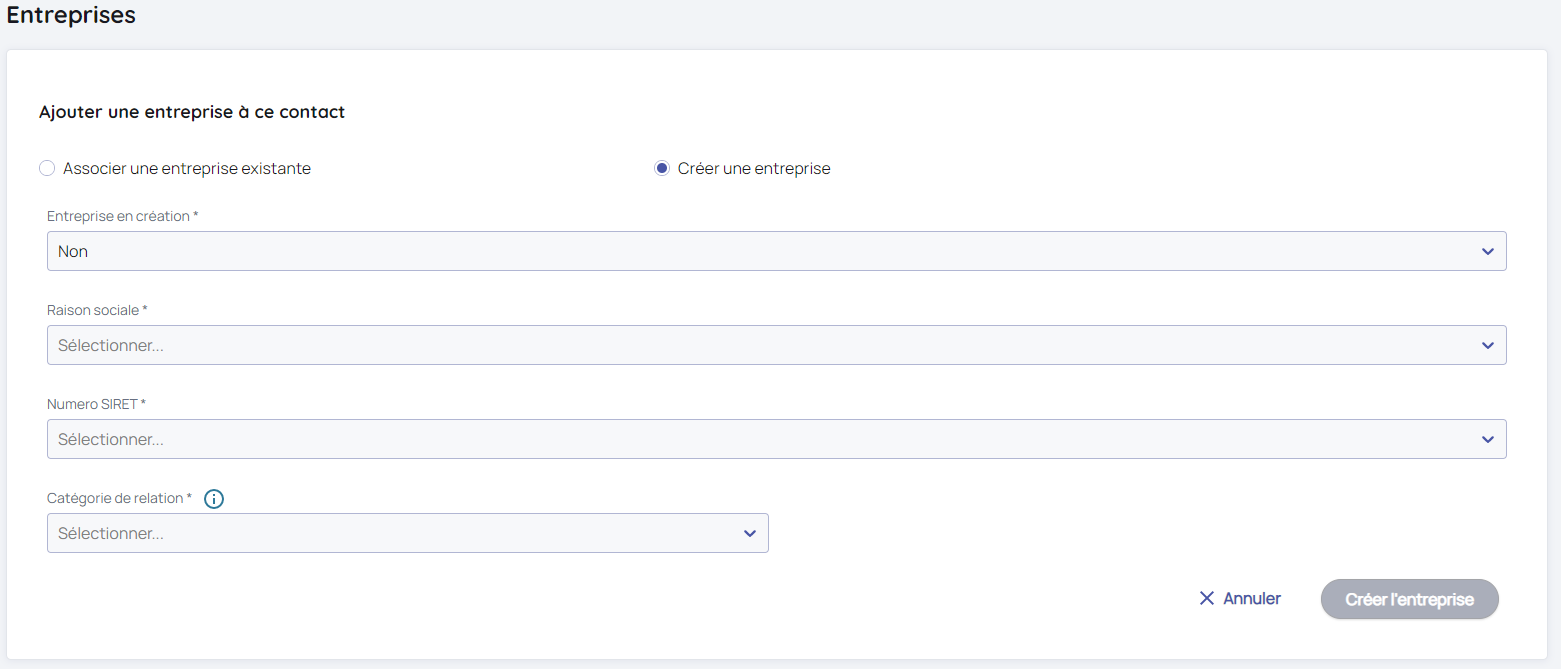
Task: Click the info icon beside Catégorie de relation
Action: [213, 498]
